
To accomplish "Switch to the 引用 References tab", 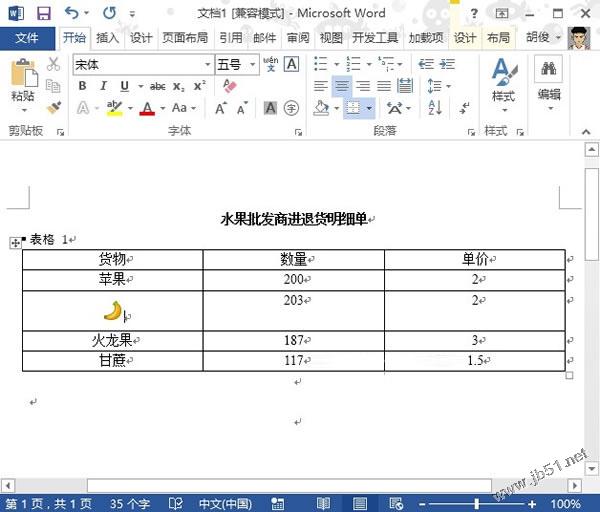I will pyautogui.click(x=231, y=38).
